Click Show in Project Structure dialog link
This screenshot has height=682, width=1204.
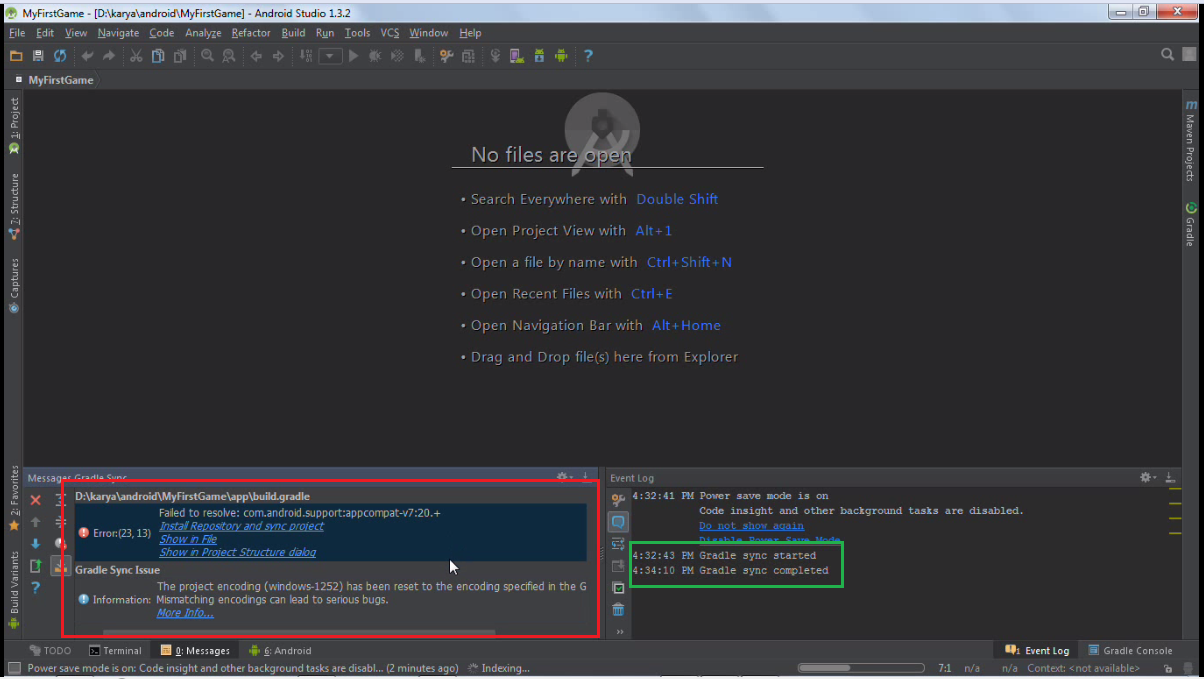pos(238,552)
